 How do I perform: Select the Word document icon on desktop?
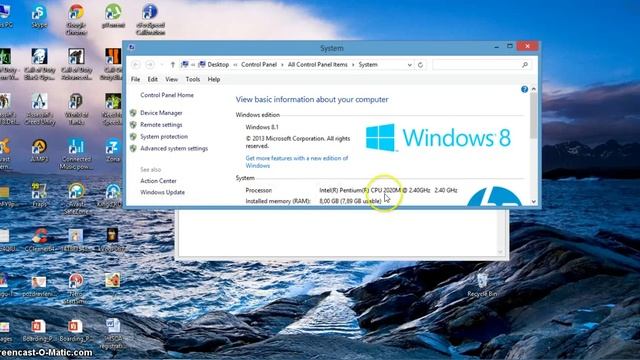point(113,333)
